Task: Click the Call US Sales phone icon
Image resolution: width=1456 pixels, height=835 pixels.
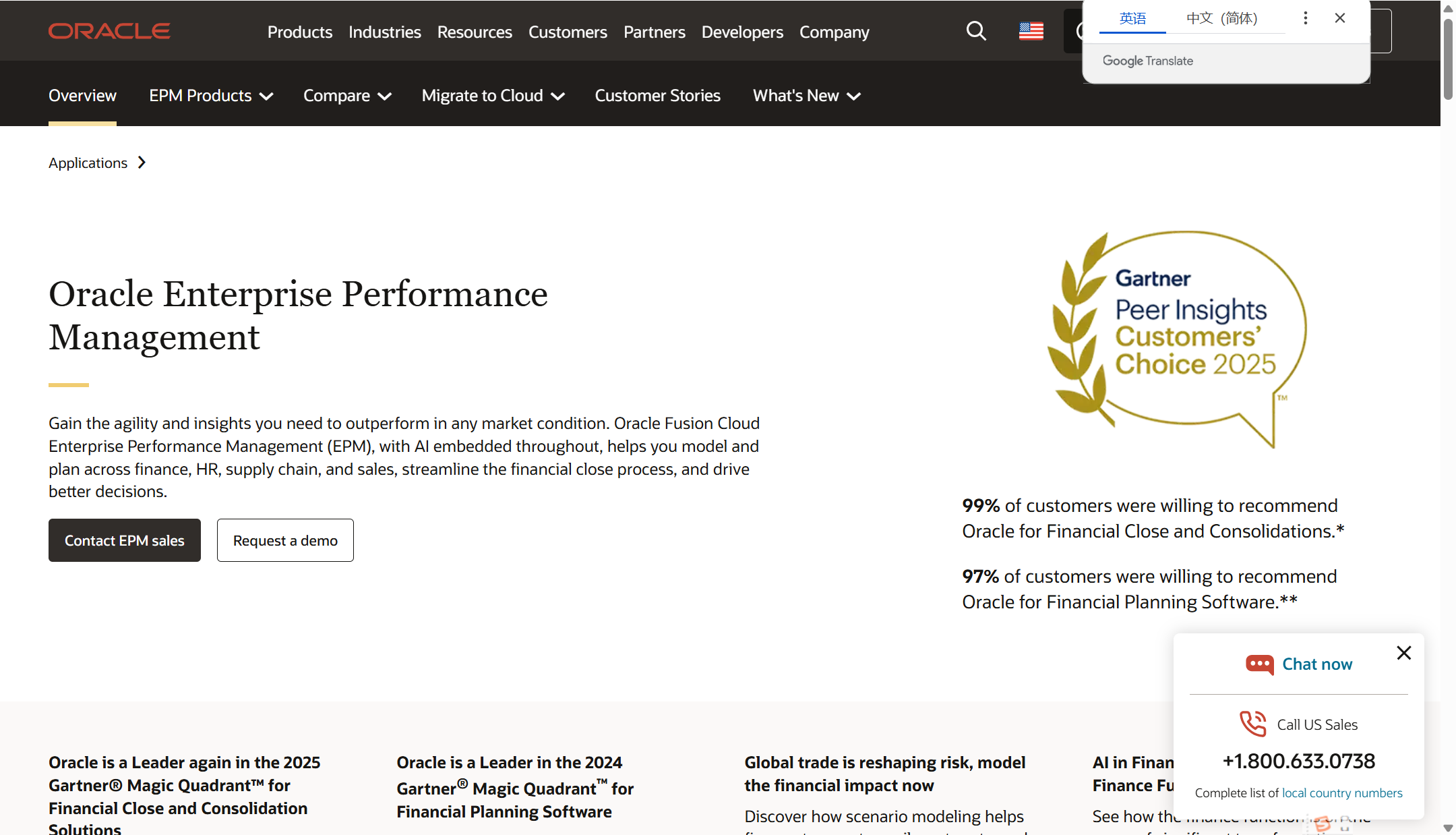Action: [x=1253, y=724]
